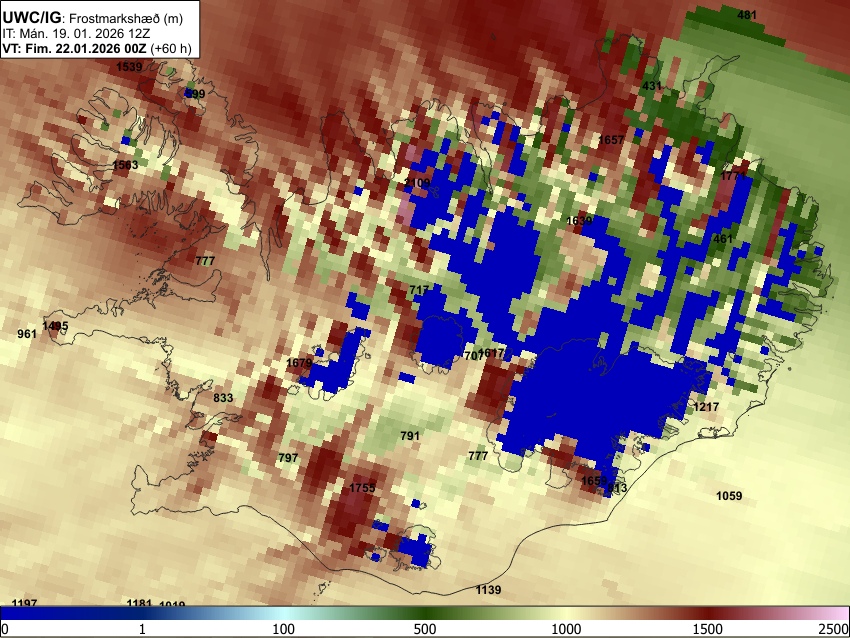The width and height of the screenshot is (850, 638).
Task: Click the valid time 'Fim. 22.01.2026 00Z'
Action: 85,48
